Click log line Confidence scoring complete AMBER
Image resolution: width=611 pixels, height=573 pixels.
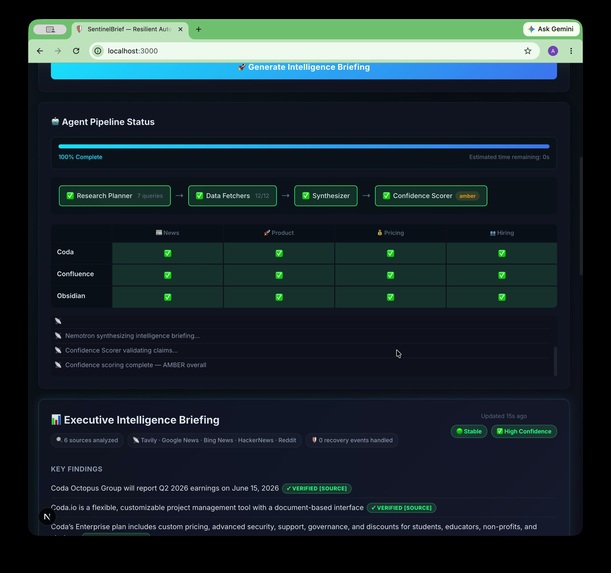(x=136, y=365)
